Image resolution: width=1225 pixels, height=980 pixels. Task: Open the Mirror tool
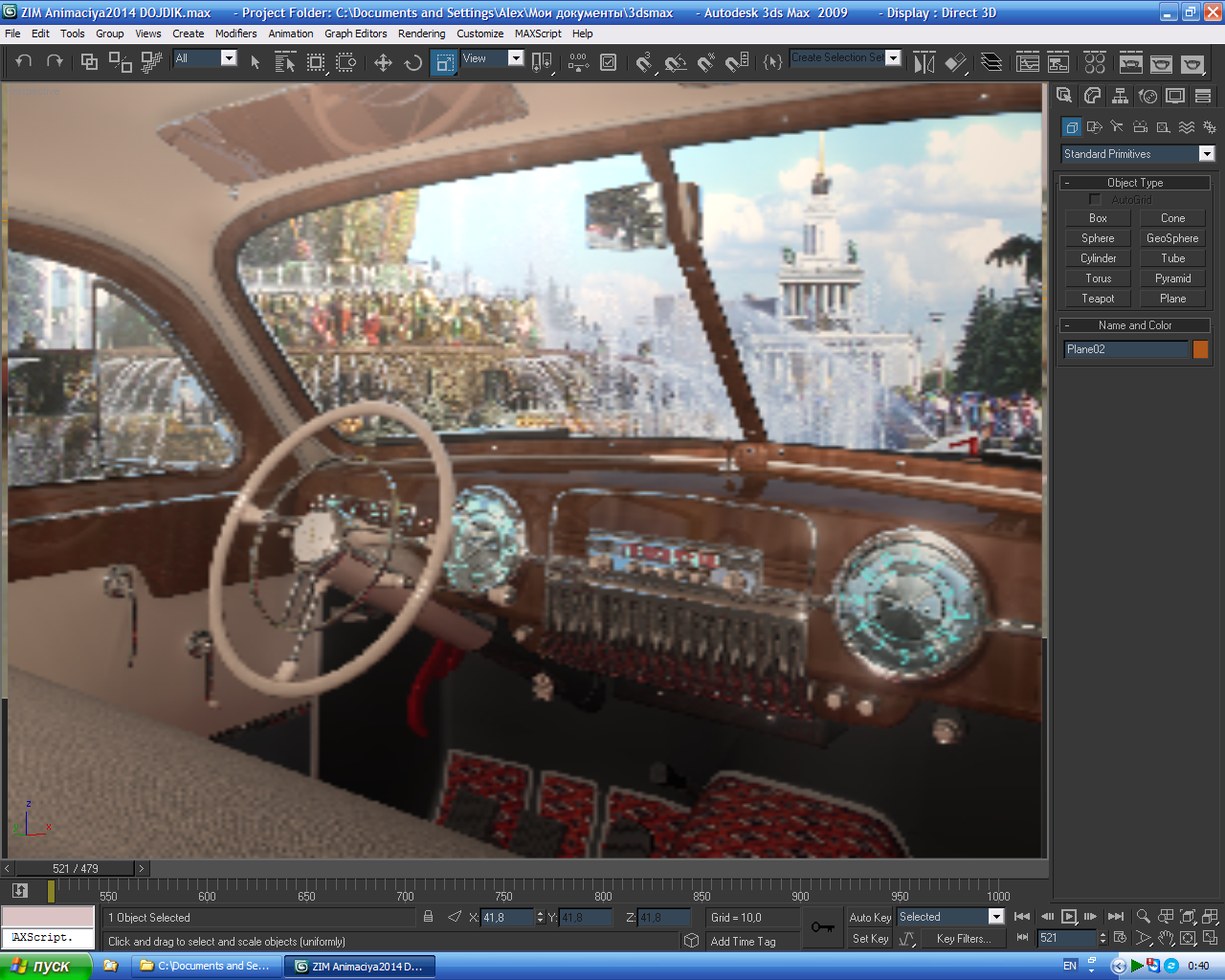coord(924,63)
